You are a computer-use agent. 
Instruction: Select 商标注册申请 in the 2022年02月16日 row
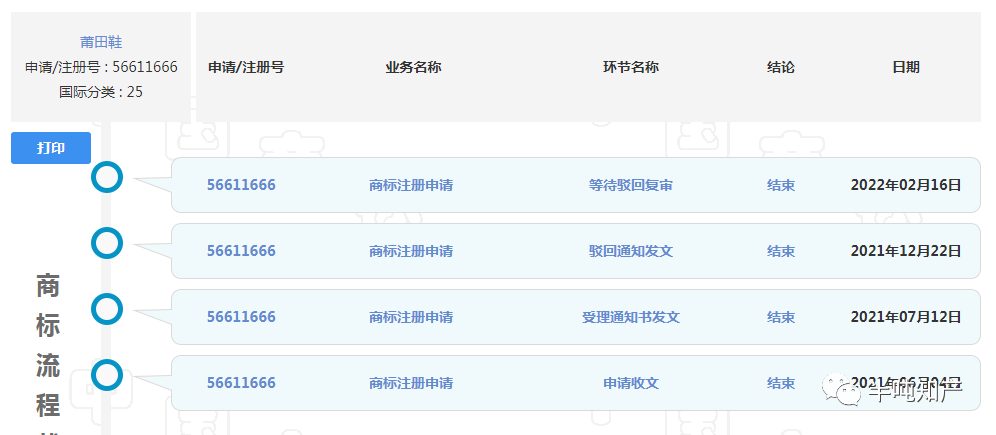[411, 185]
